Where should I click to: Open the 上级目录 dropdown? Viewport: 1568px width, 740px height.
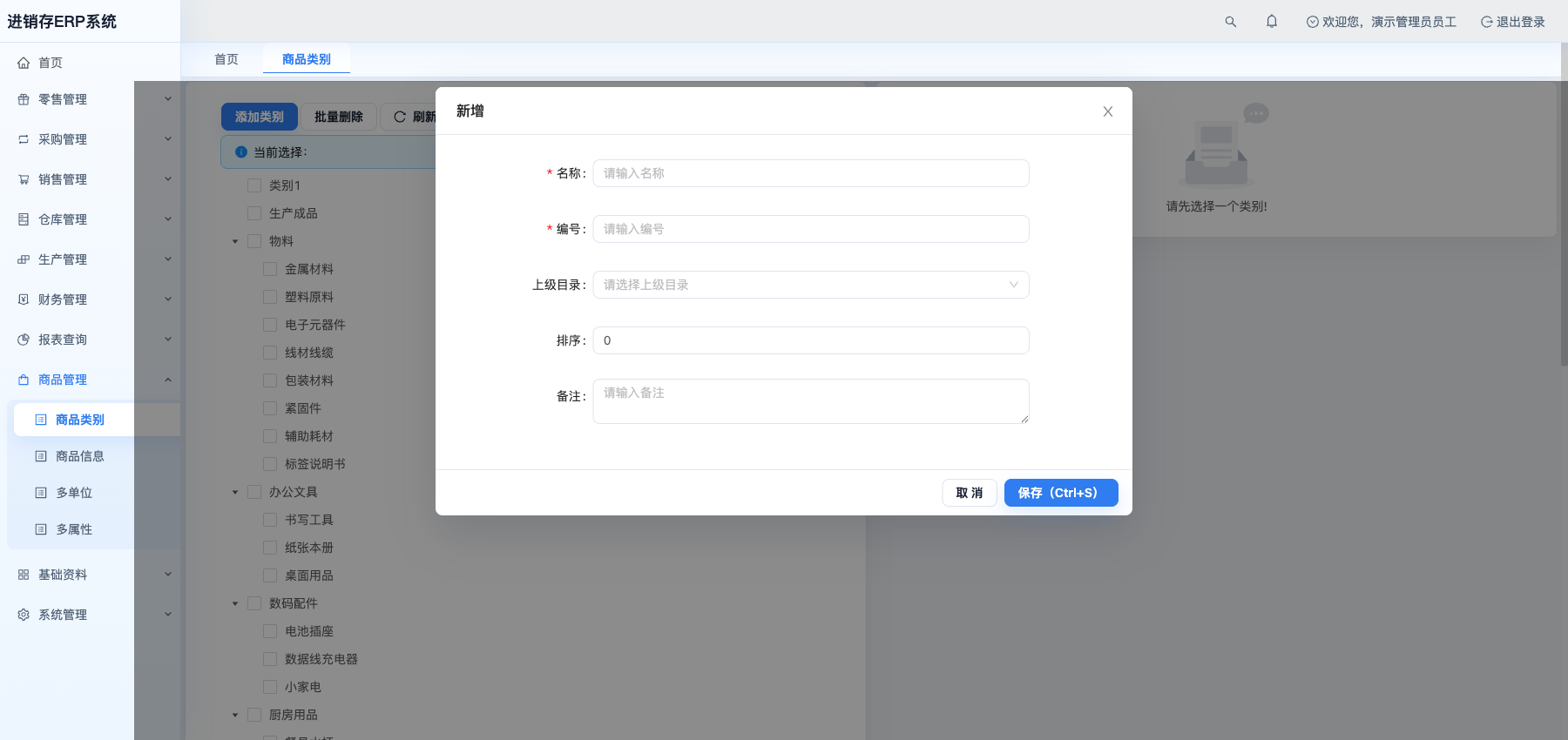811,285
